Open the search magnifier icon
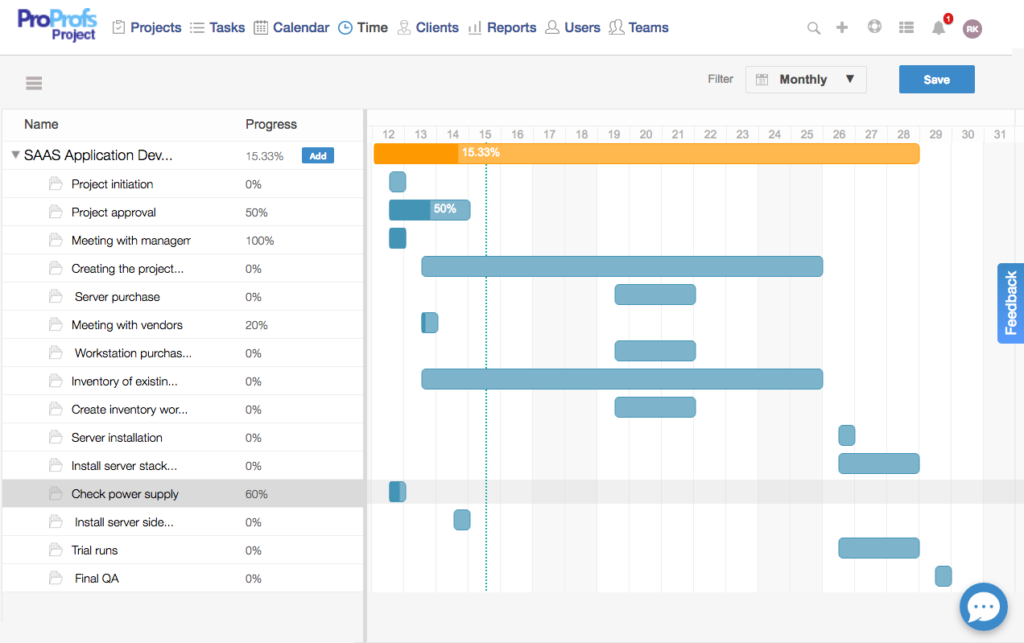The width and height of the screenshot is (1024, 643). tap(812, 28)
